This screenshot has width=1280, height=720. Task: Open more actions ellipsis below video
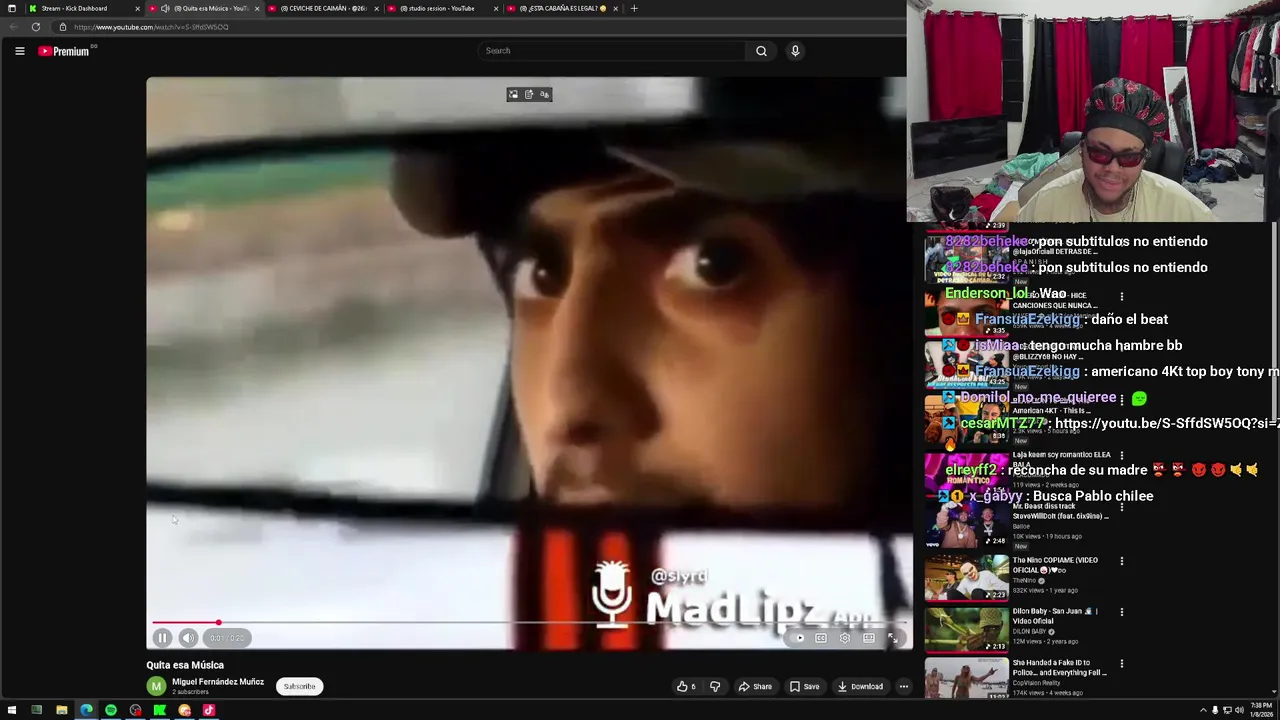[x=903, y=687]
